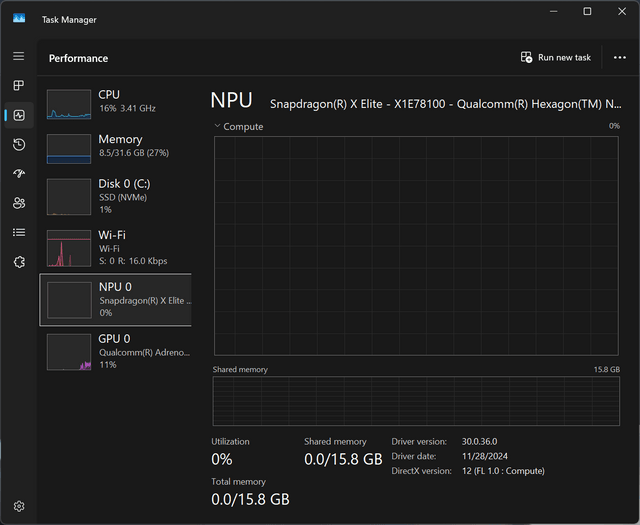640x525 pixels.
Task: Click the Total memory 0.0/15.8 GB value
Action: tap(250, 499)
